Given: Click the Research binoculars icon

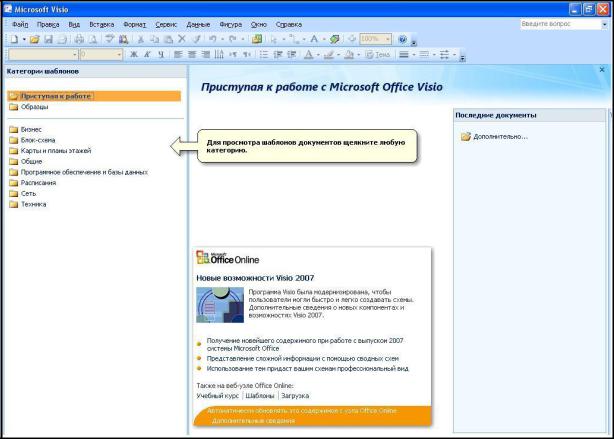Looking at the screenshot, I should coord(123,39).
